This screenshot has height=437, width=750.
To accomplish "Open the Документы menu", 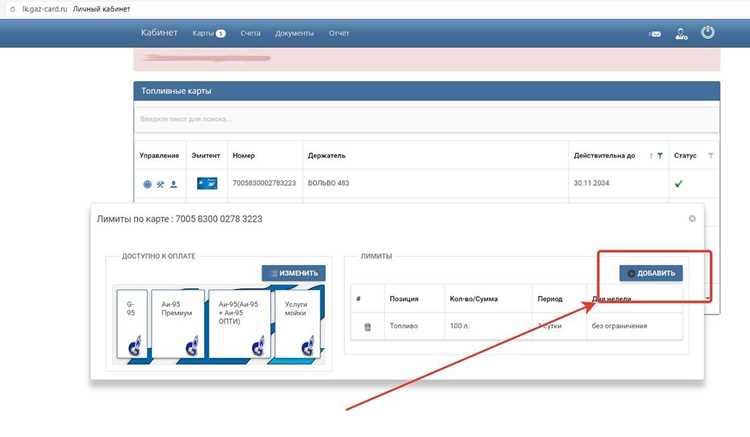I will tap(294, 33).
